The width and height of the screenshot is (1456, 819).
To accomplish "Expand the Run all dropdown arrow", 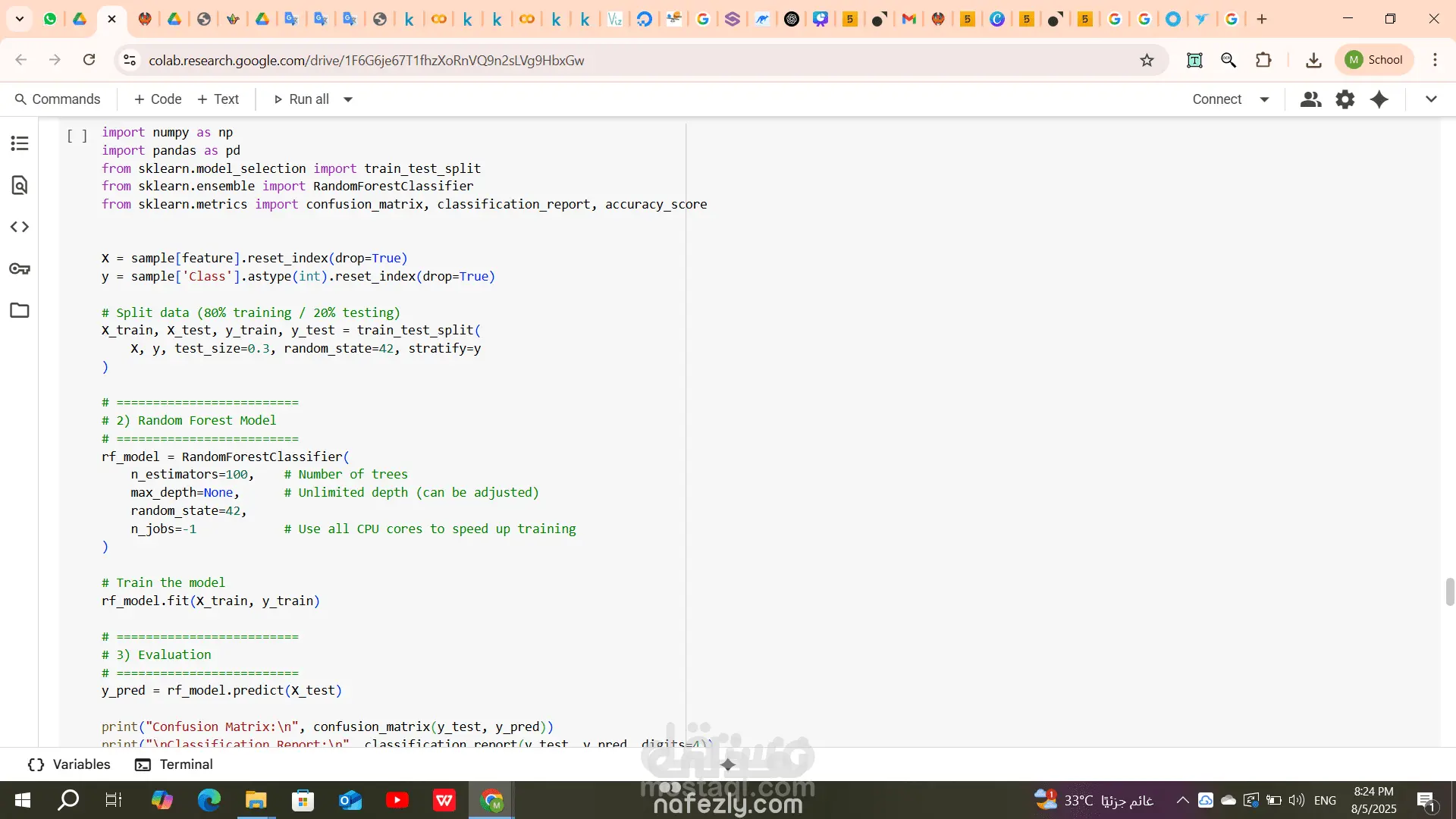I will pos(348,99).
